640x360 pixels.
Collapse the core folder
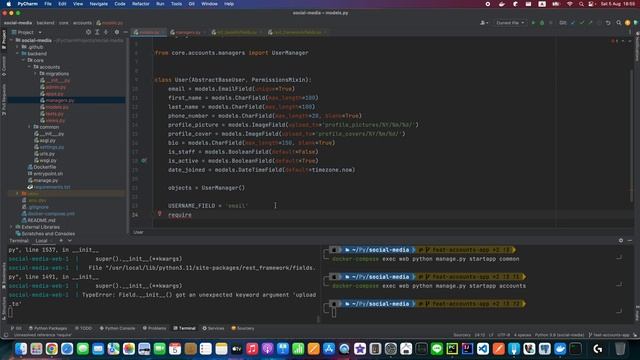tap(23, 60)
